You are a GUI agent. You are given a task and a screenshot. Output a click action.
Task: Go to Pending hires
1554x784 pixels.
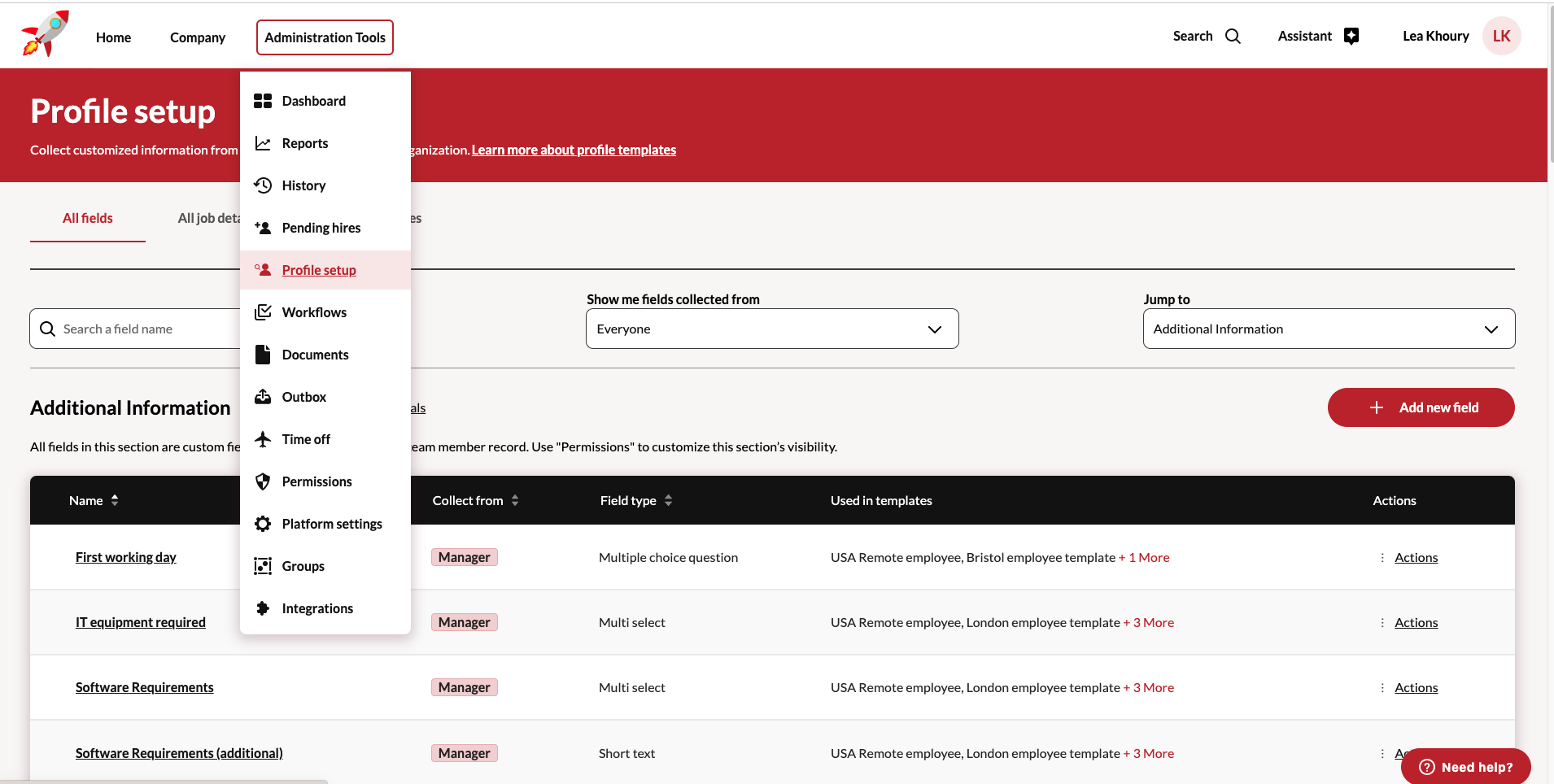[321, 228]
